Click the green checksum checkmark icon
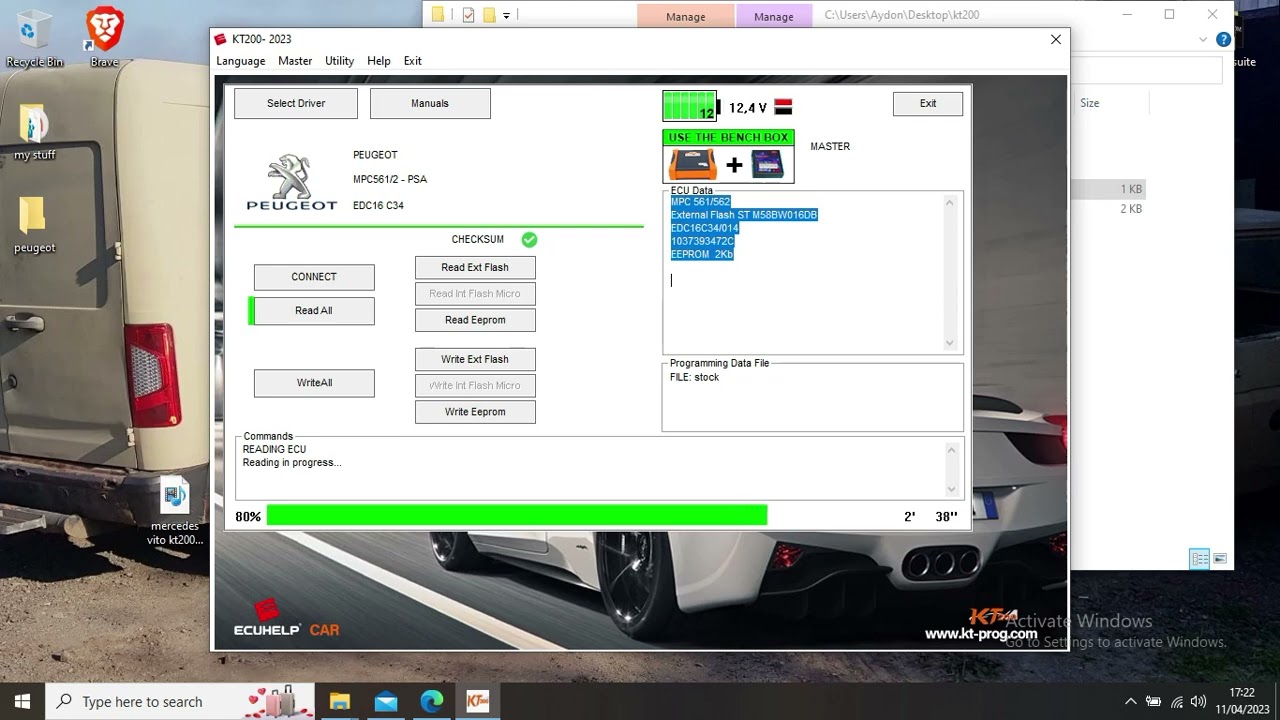The width and height of the screenshot is (1280, 720). (x=529, y=239)
